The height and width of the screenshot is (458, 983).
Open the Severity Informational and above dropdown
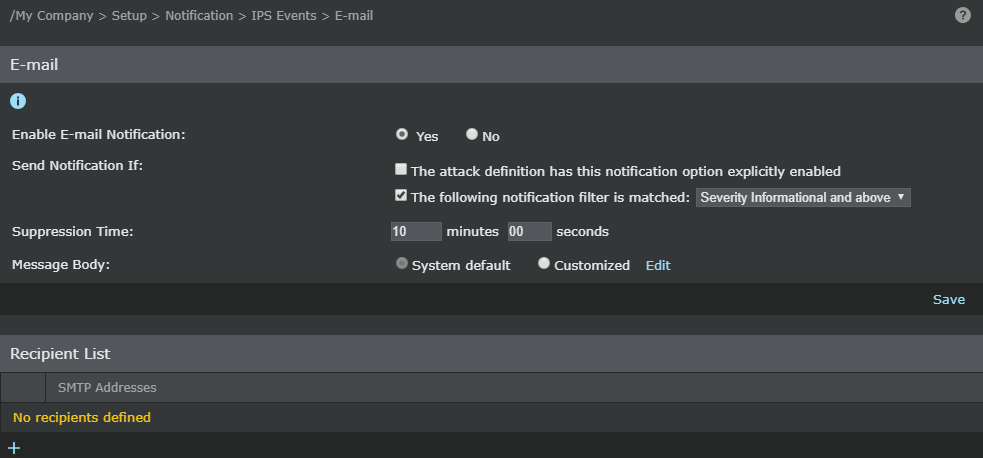pos(803,197)
